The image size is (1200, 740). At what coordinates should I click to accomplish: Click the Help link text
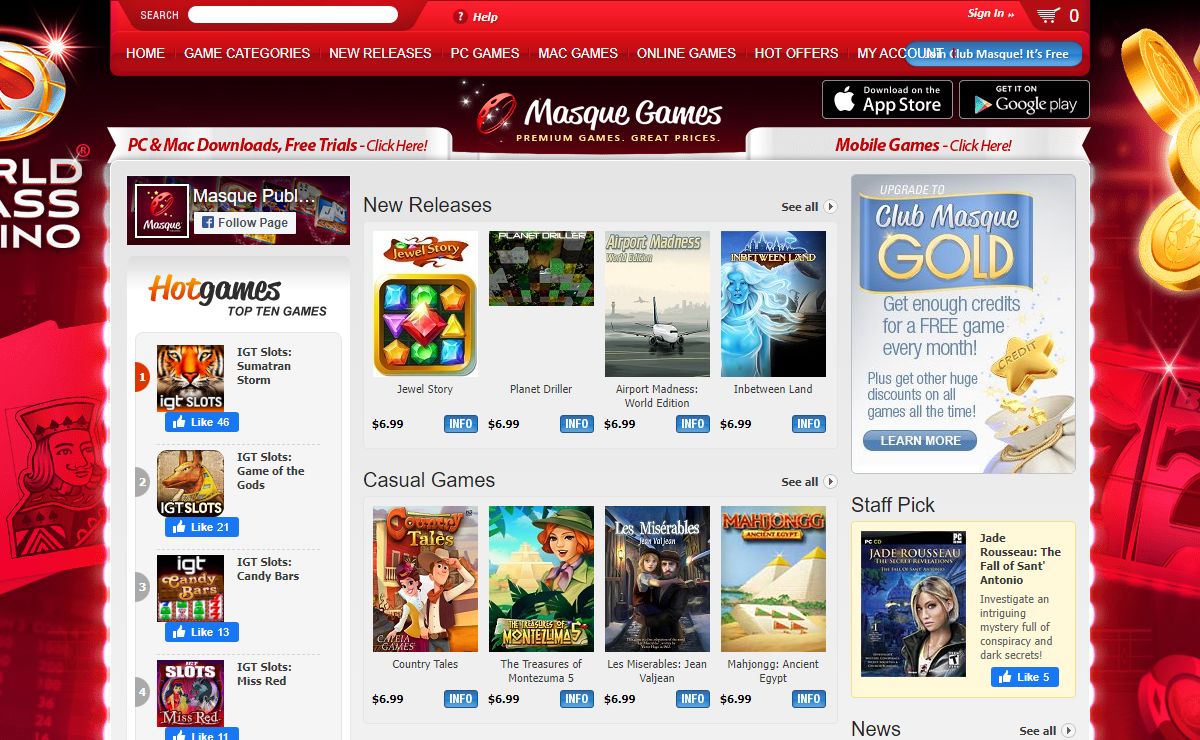[485, 17]
